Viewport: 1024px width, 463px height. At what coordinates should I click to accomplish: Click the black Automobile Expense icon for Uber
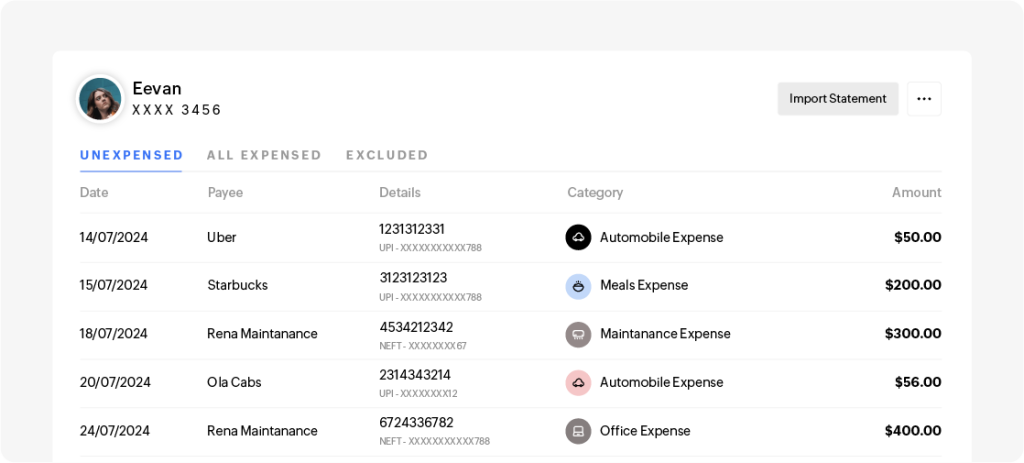(578, 237)
